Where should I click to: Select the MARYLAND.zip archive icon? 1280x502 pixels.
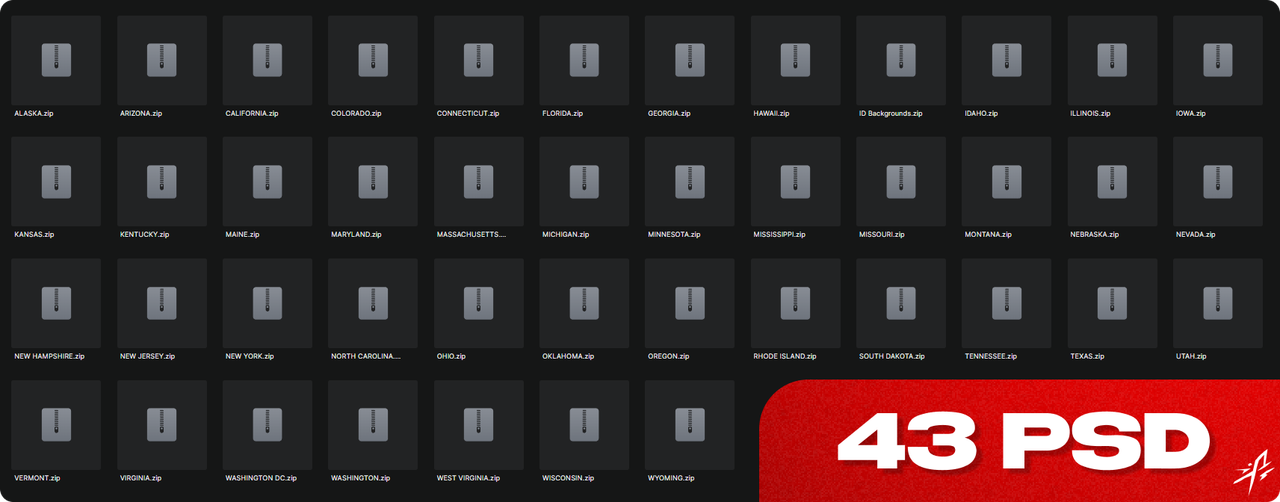(x=373, y=182)
